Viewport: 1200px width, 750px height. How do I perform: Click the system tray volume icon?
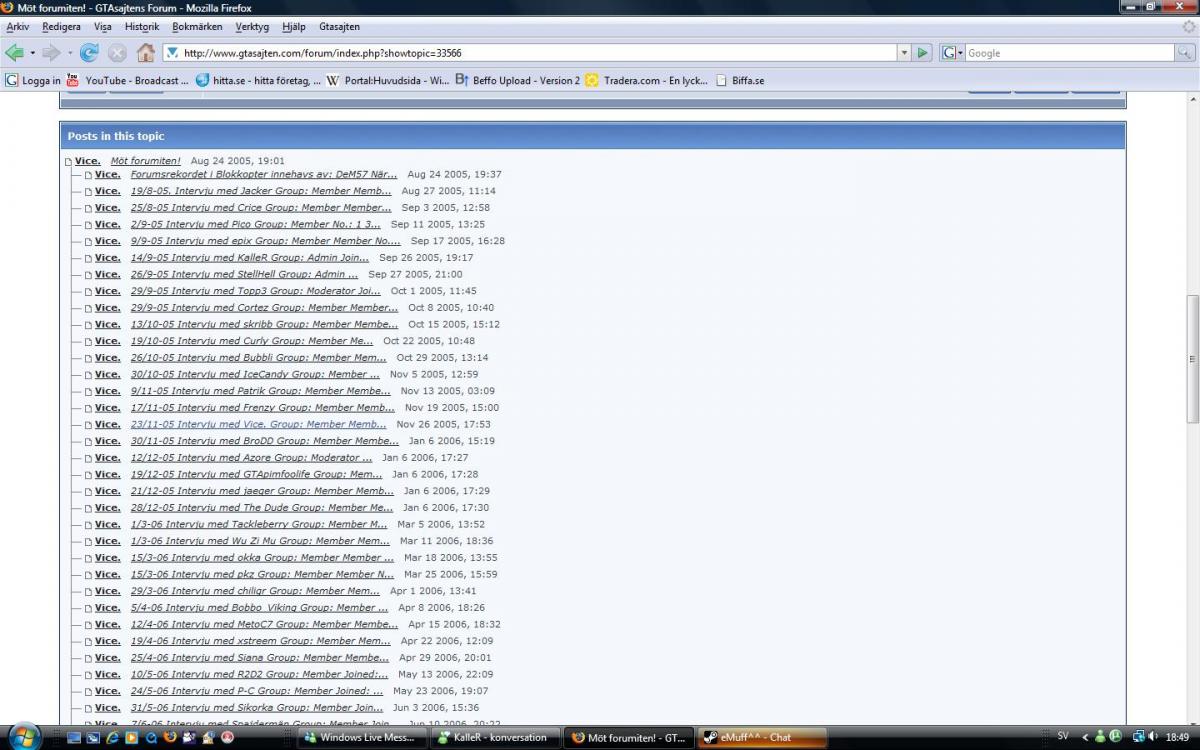1153,737
